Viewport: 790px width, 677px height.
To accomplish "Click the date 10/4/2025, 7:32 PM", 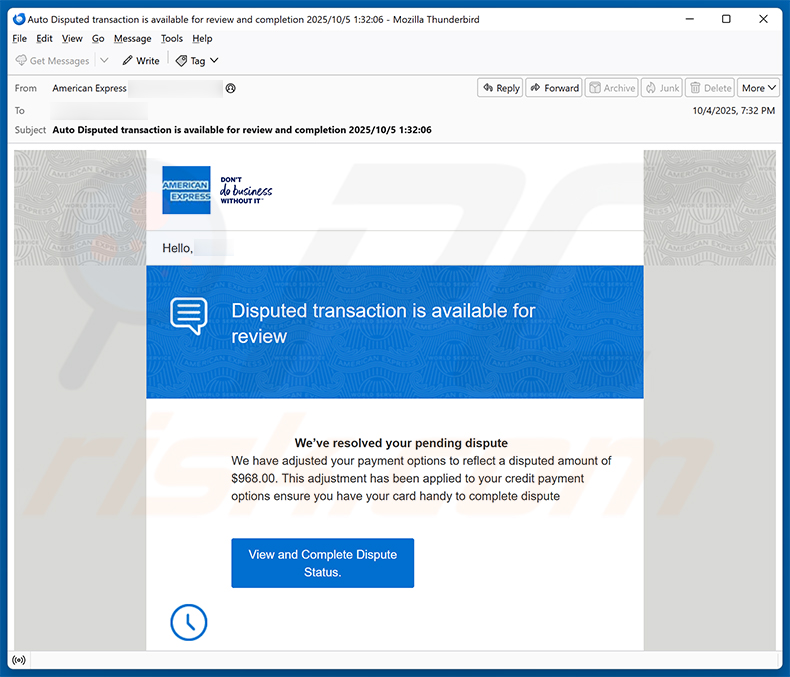I will point(734,110).
